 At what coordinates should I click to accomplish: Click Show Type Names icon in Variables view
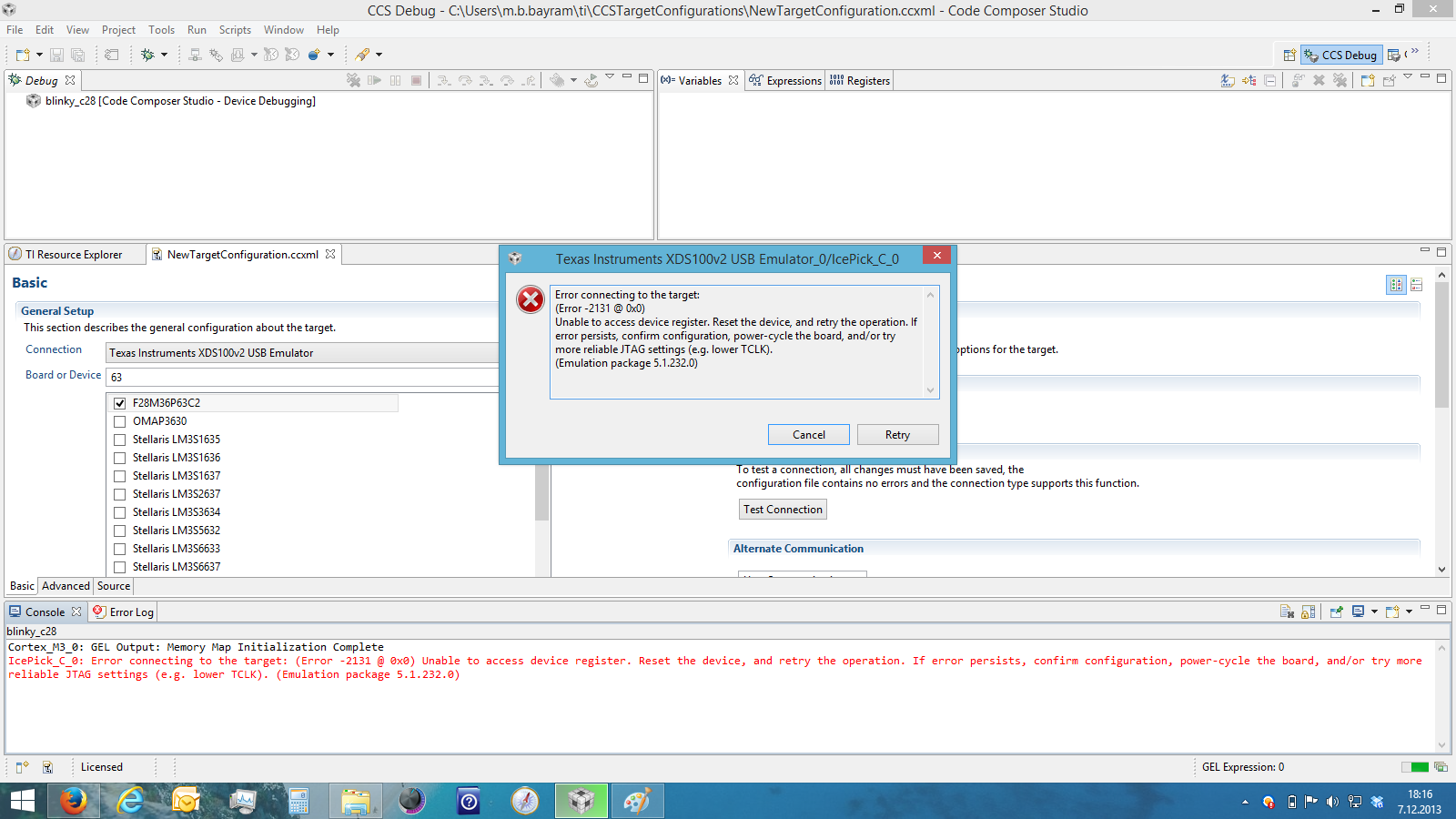1228,80
